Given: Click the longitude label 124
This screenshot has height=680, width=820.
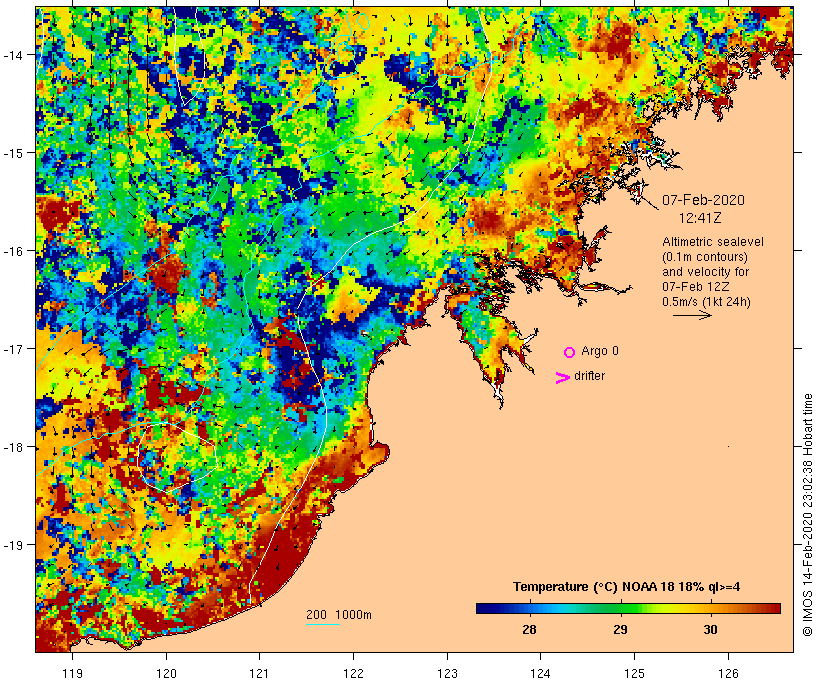Looking at the screenshot, I should [541, 673].
